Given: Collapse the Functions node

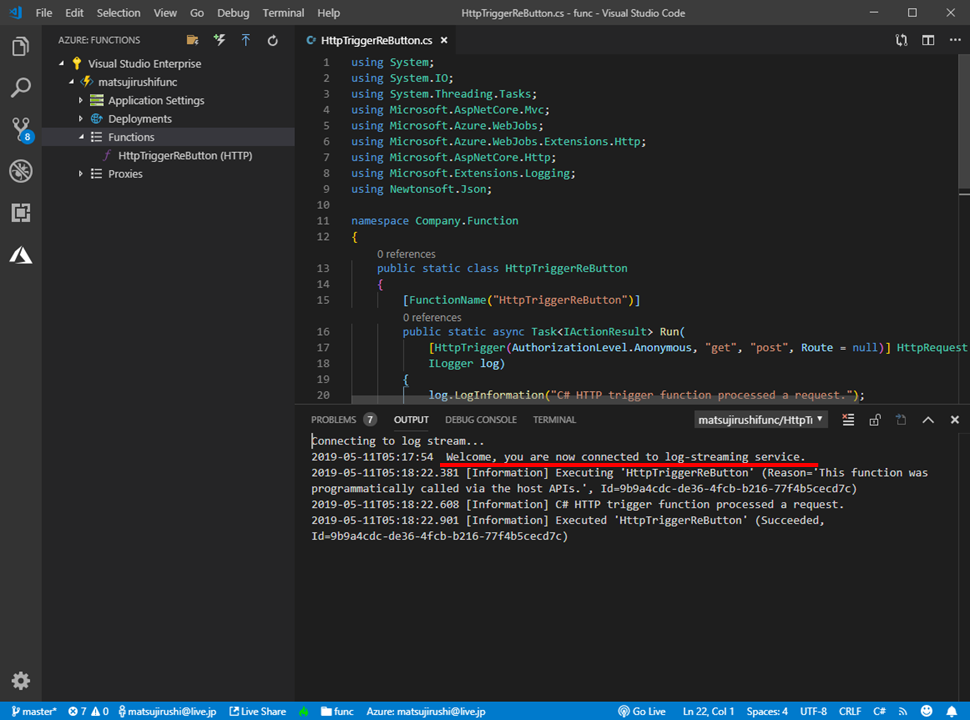Looking at the screenshot, I should click(81, 137).
